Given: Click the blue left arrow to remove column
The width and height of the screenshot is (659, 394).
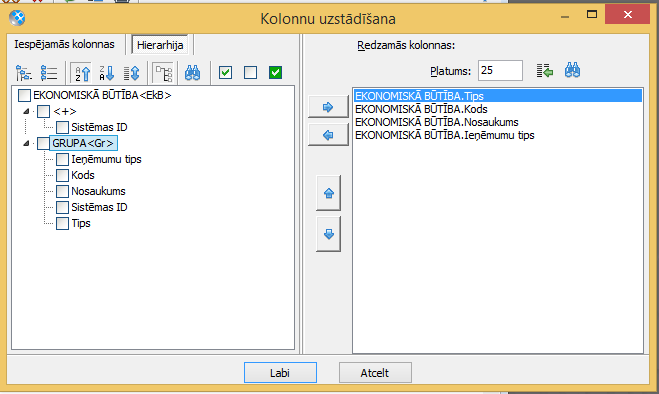Looking at the screenshot, I should 328,135.
